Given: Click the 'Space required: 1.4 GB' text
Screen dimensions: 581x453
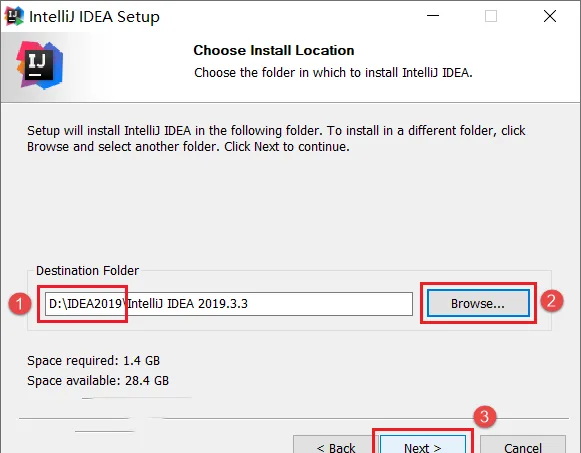Looking at the screenshot, I should coord(93,360).
